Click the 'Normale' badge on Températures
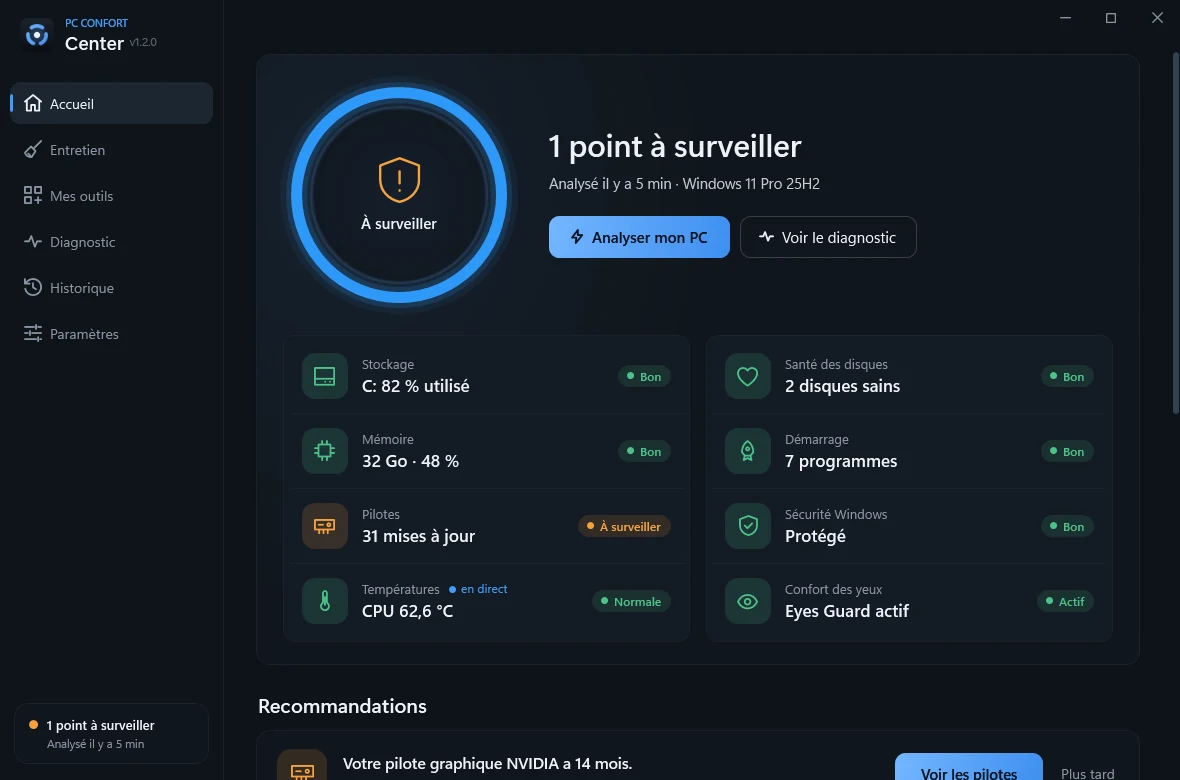Image resolution: width=1180 pixels, height=780 pixels. (x=631, y=602)
